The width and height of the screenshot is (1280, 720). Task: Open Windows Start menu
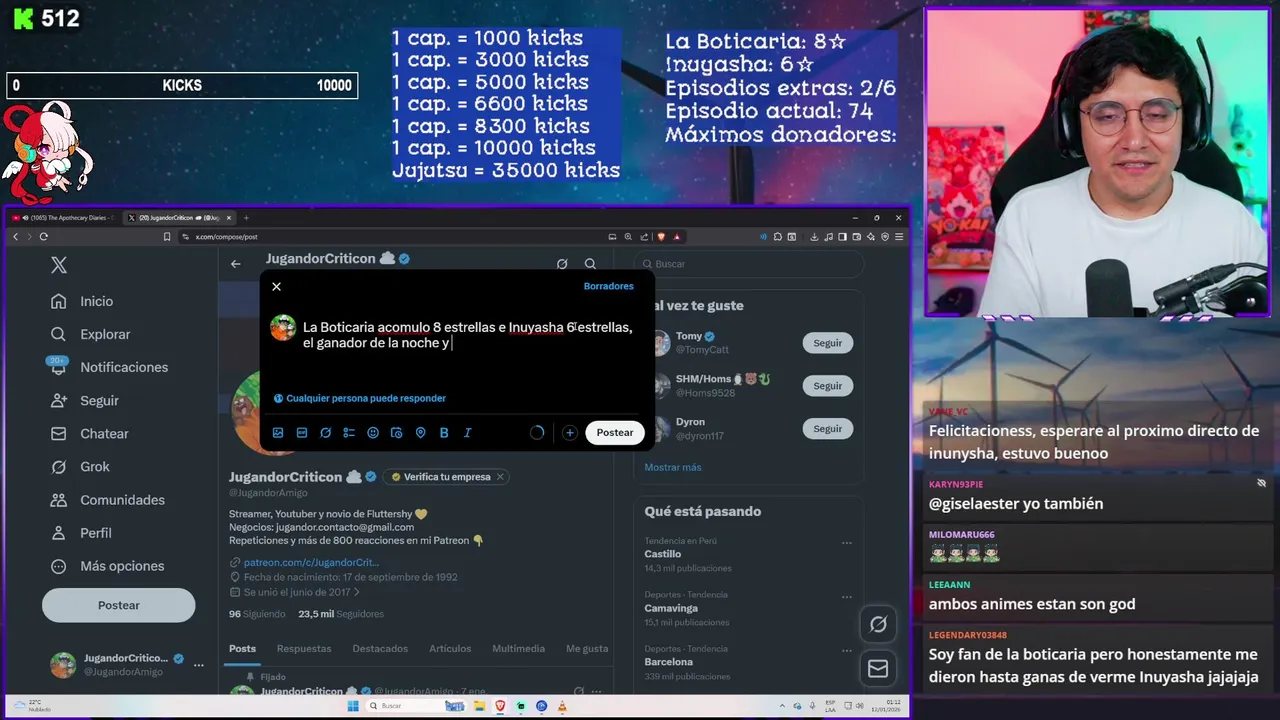(x=353, y=706)
